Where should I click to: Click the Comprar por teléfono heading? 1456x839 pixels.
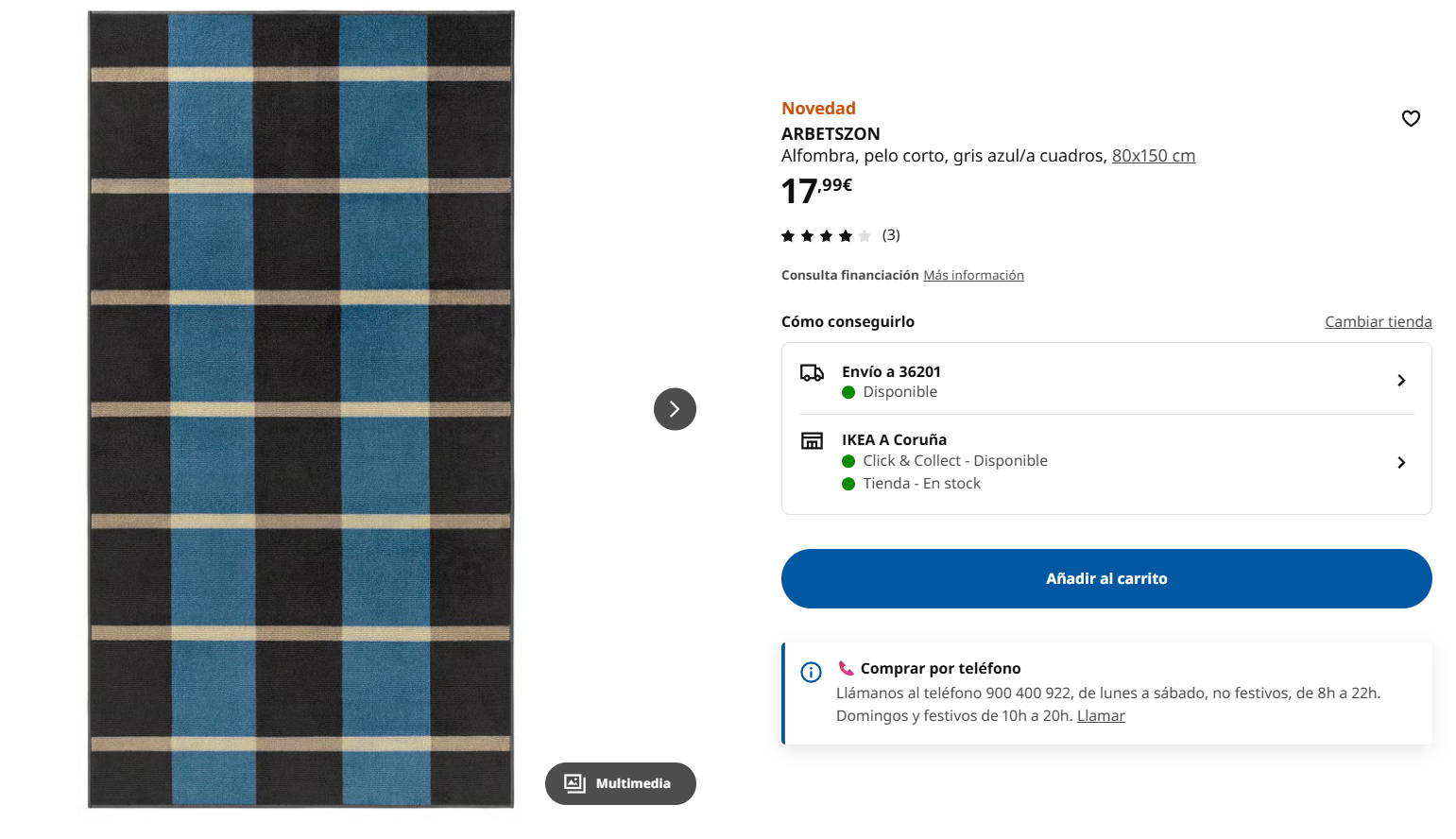tap(940, 668)
